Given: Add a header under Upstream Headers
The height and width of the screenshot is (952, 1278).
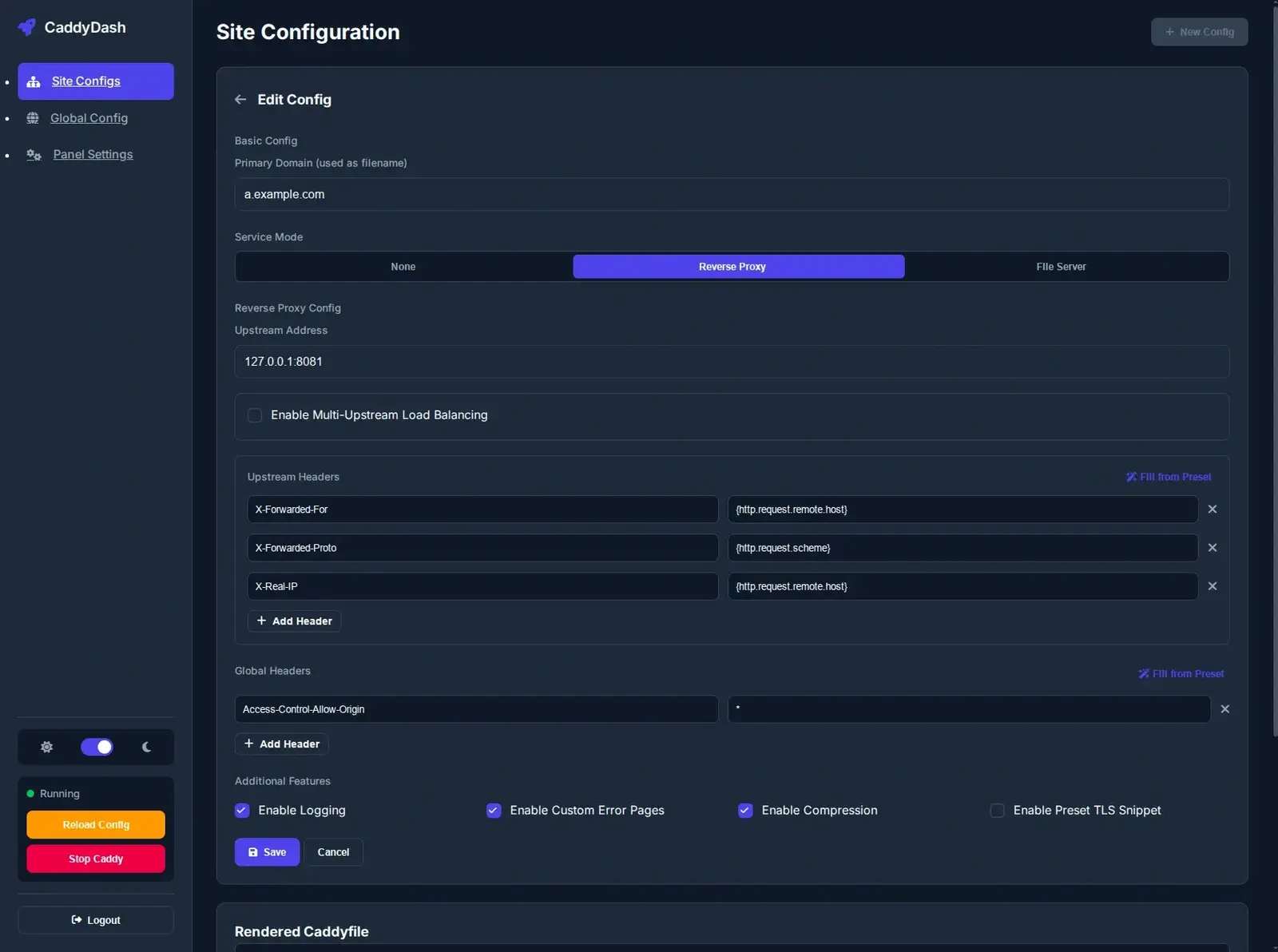Looking at the screenshot, I should tap(294, 621).
